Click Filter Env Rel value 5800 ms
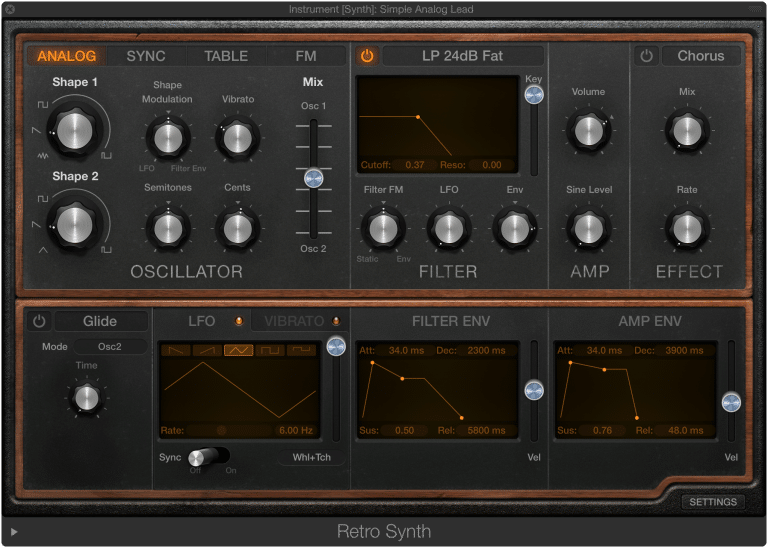The width and height of the screenshot is (768, 548). [486, 430]
